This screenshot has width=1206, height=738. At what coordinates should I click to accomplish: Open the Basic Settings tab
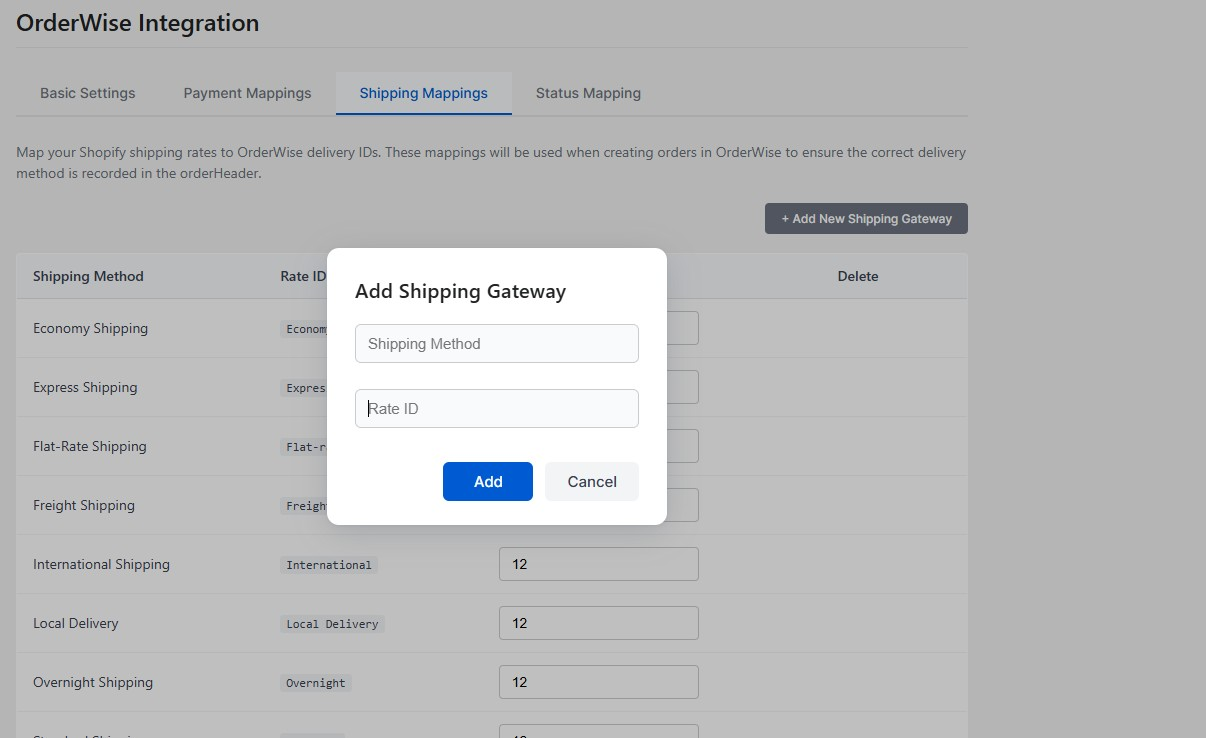coord(88,93)
